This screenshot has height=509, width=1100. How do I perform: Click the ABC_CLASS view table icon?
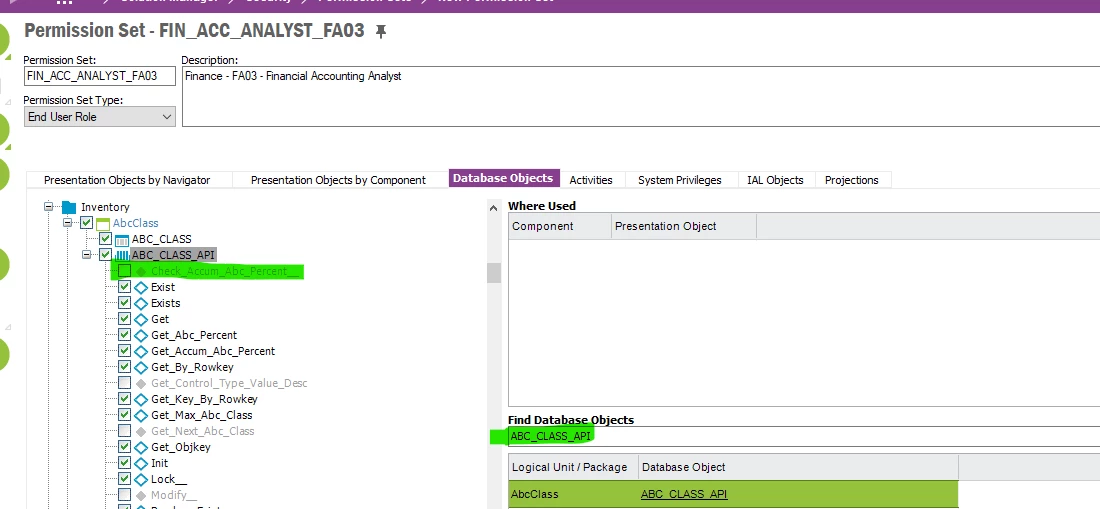click(x=123, y=239)
